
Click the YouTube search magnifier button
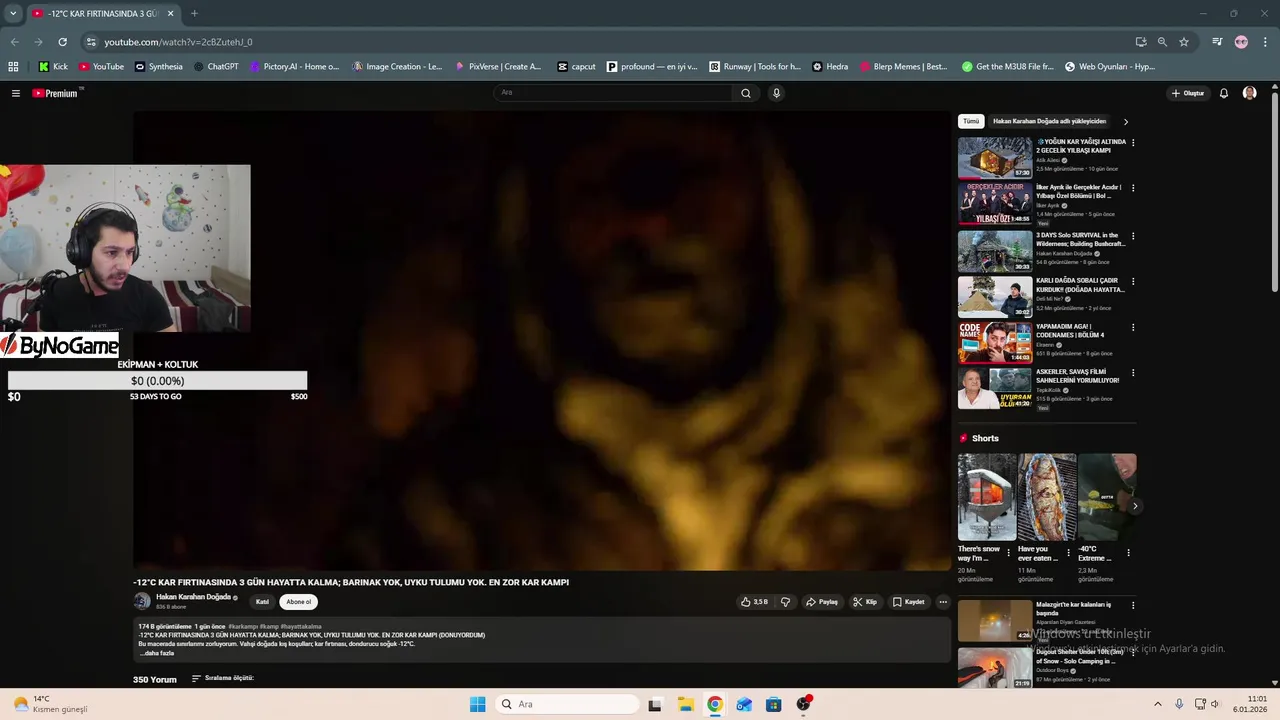(x=745, y=93)
